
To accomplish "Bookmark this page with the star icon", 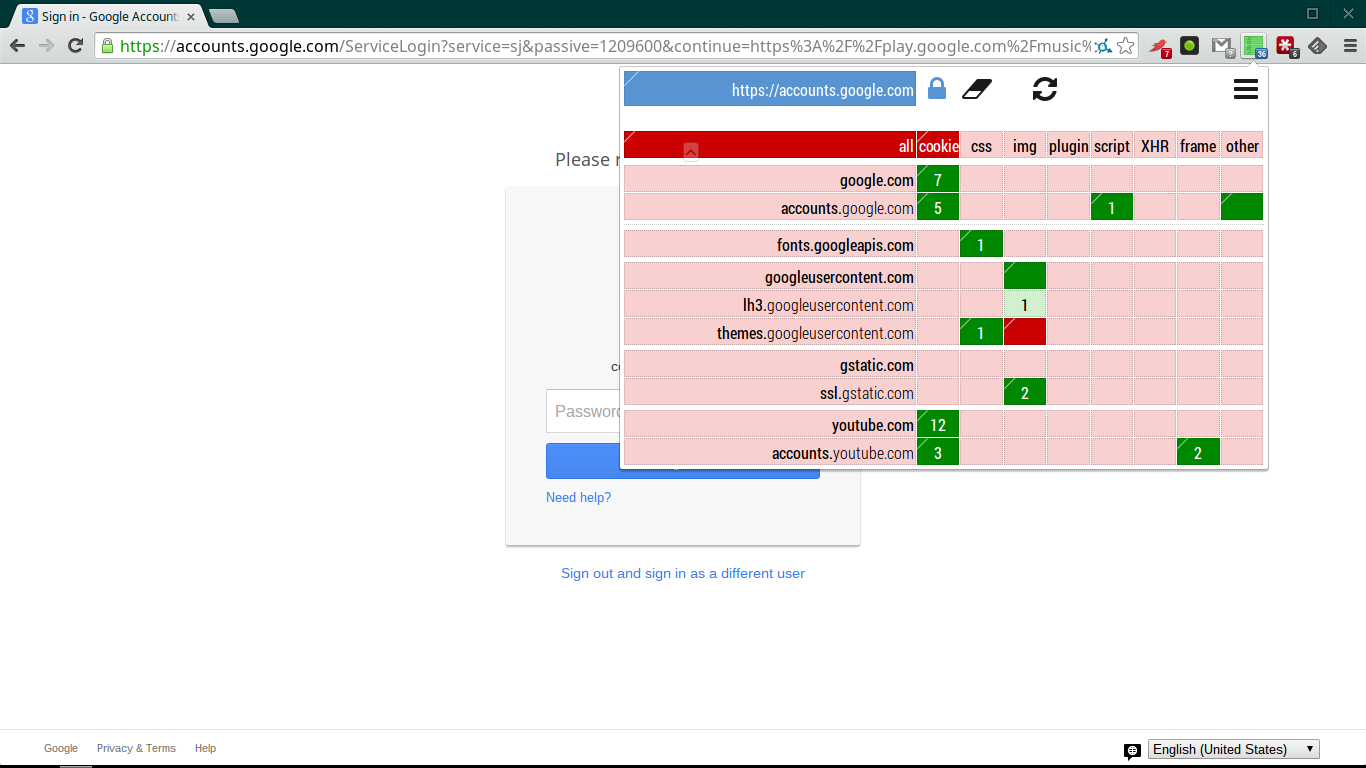I will pos(1126,46).
